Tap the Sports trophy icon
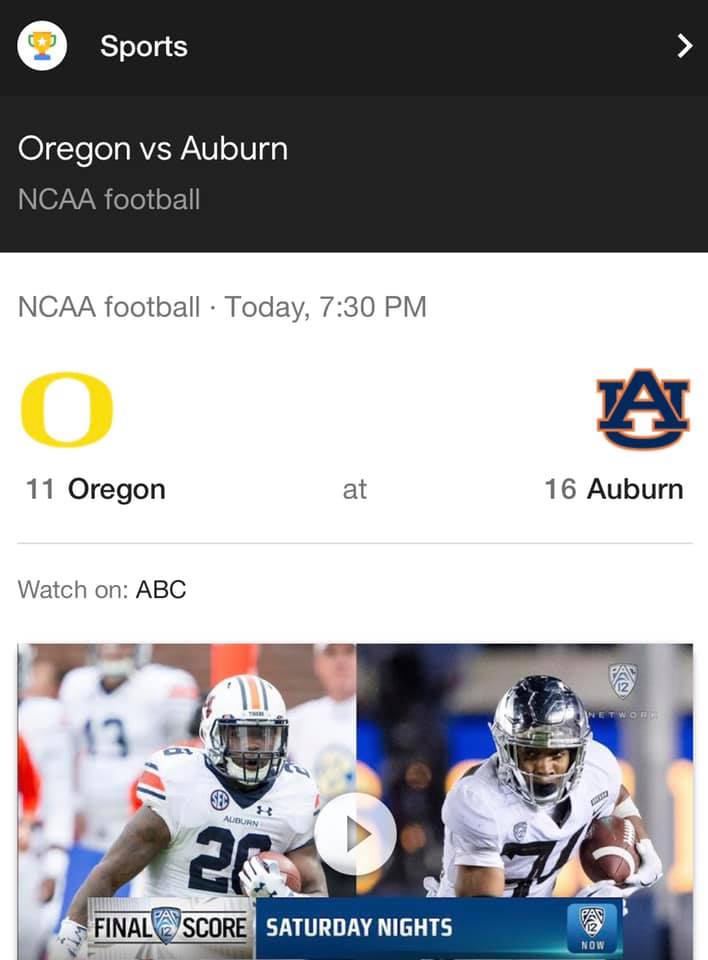The image size is (708, 960). 42,46
